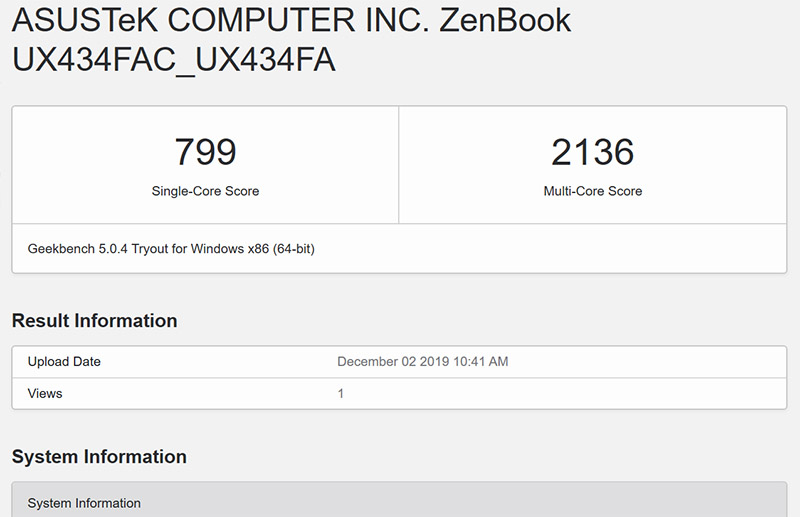
Task: Click the Upload Date row label
Action: click(x=64, y=362)
